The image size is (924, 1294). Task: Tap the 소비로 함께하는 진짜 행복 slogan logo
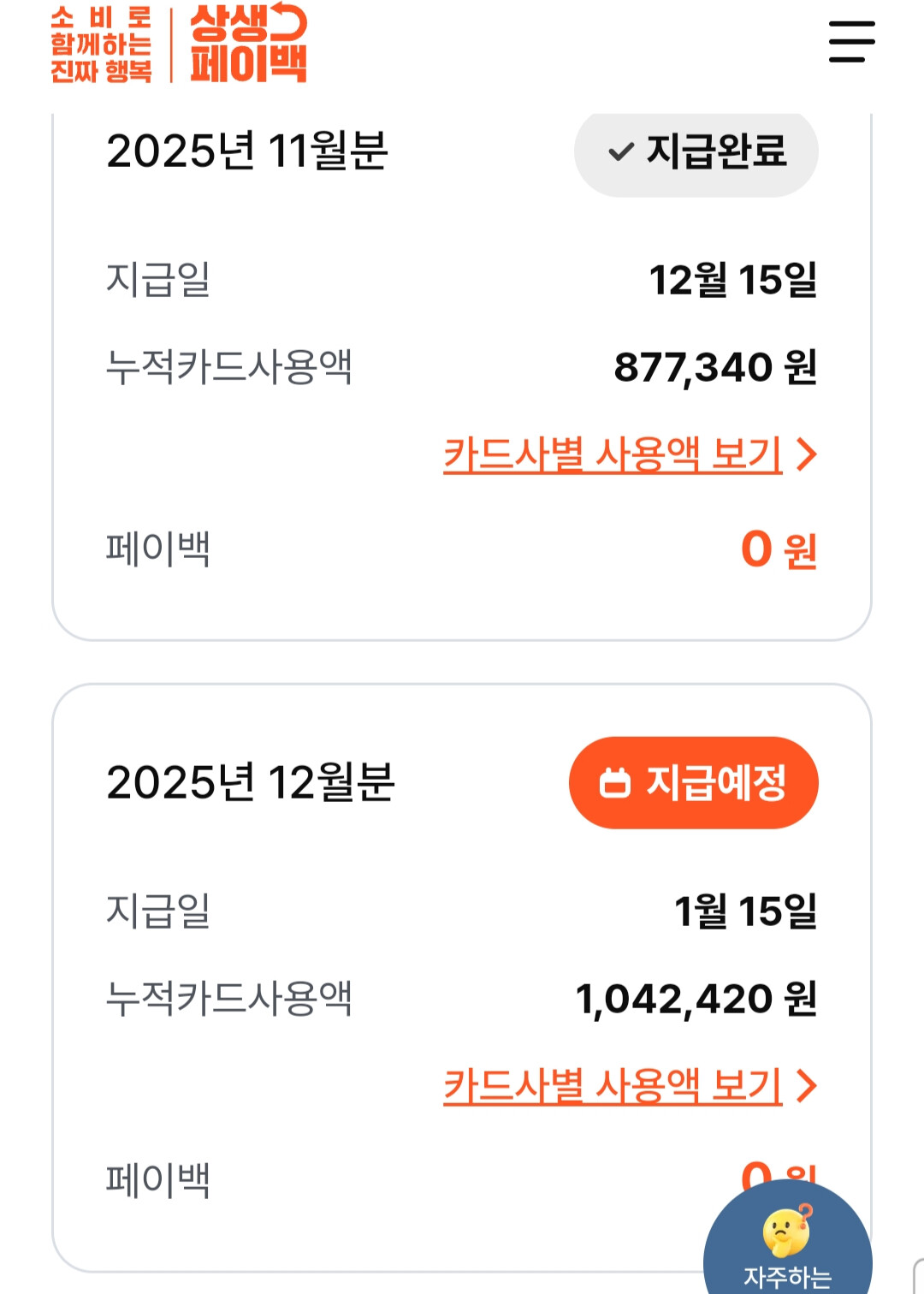101,45
